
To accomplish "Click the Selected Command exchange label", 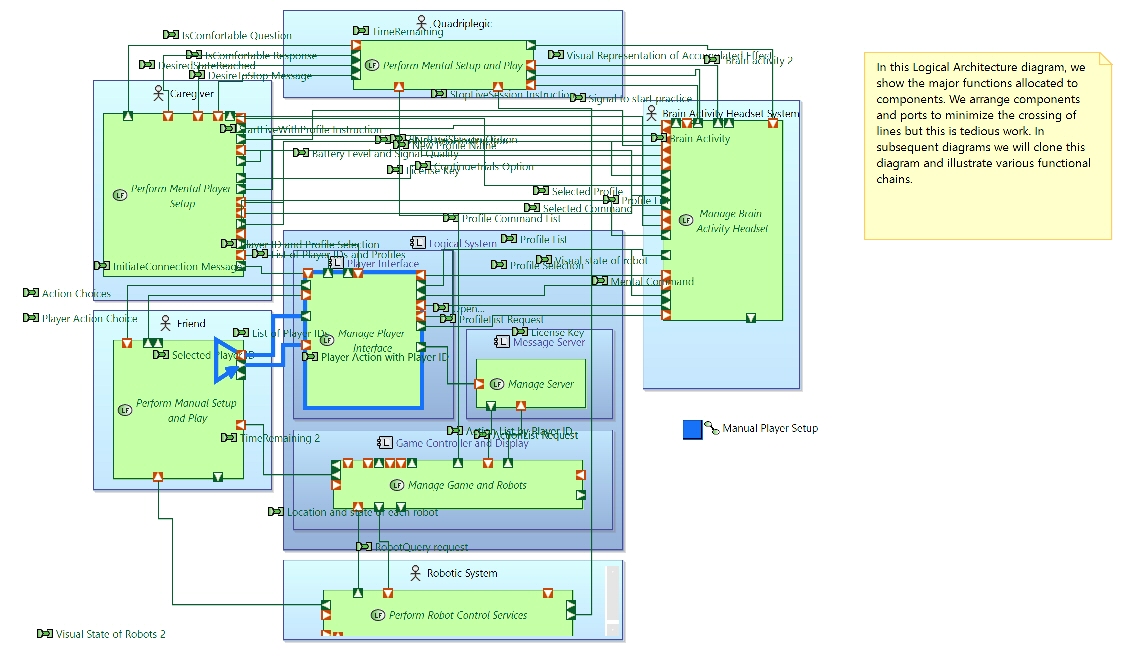I will click(587, 208).
